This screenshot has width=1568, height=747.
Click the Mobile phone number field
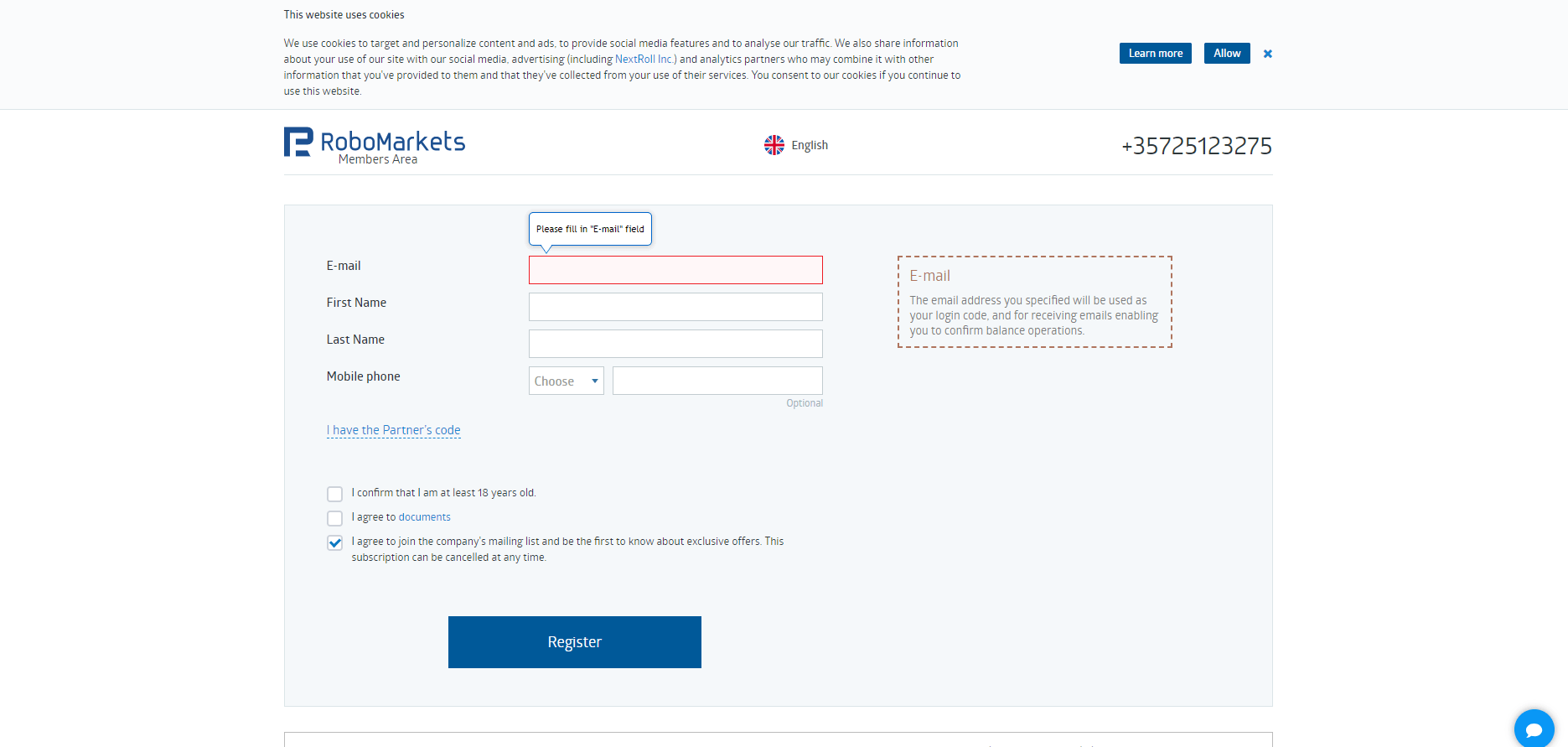point(717,381)
